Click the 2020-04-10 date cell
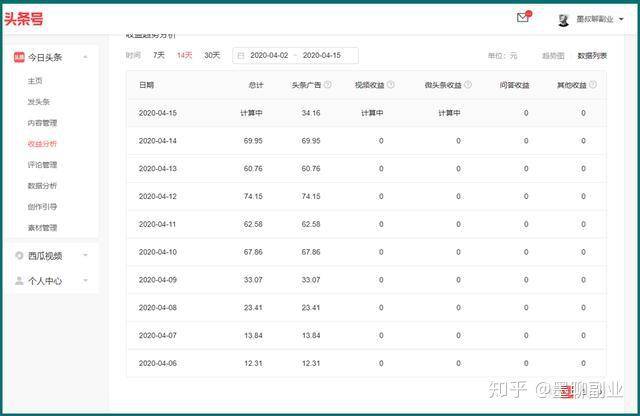Screen dimensions: 640x416 pyautogui.click(x=158, y=252)
